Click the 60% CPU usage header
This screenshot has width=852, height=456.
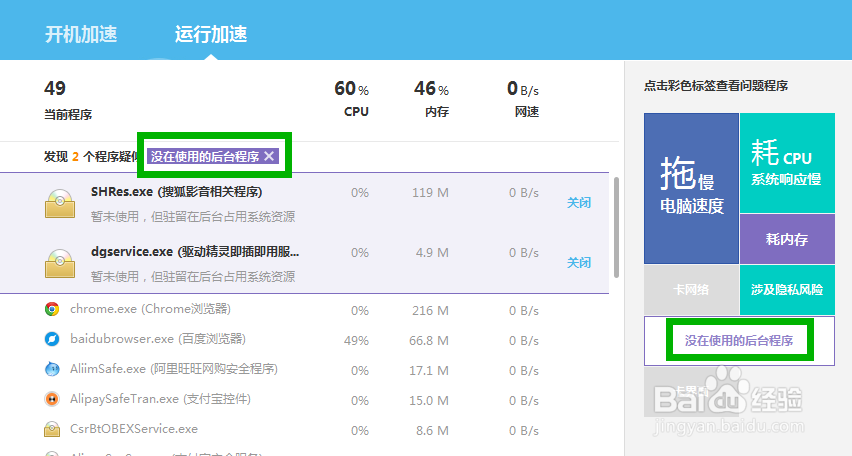(x=352, y=99)
